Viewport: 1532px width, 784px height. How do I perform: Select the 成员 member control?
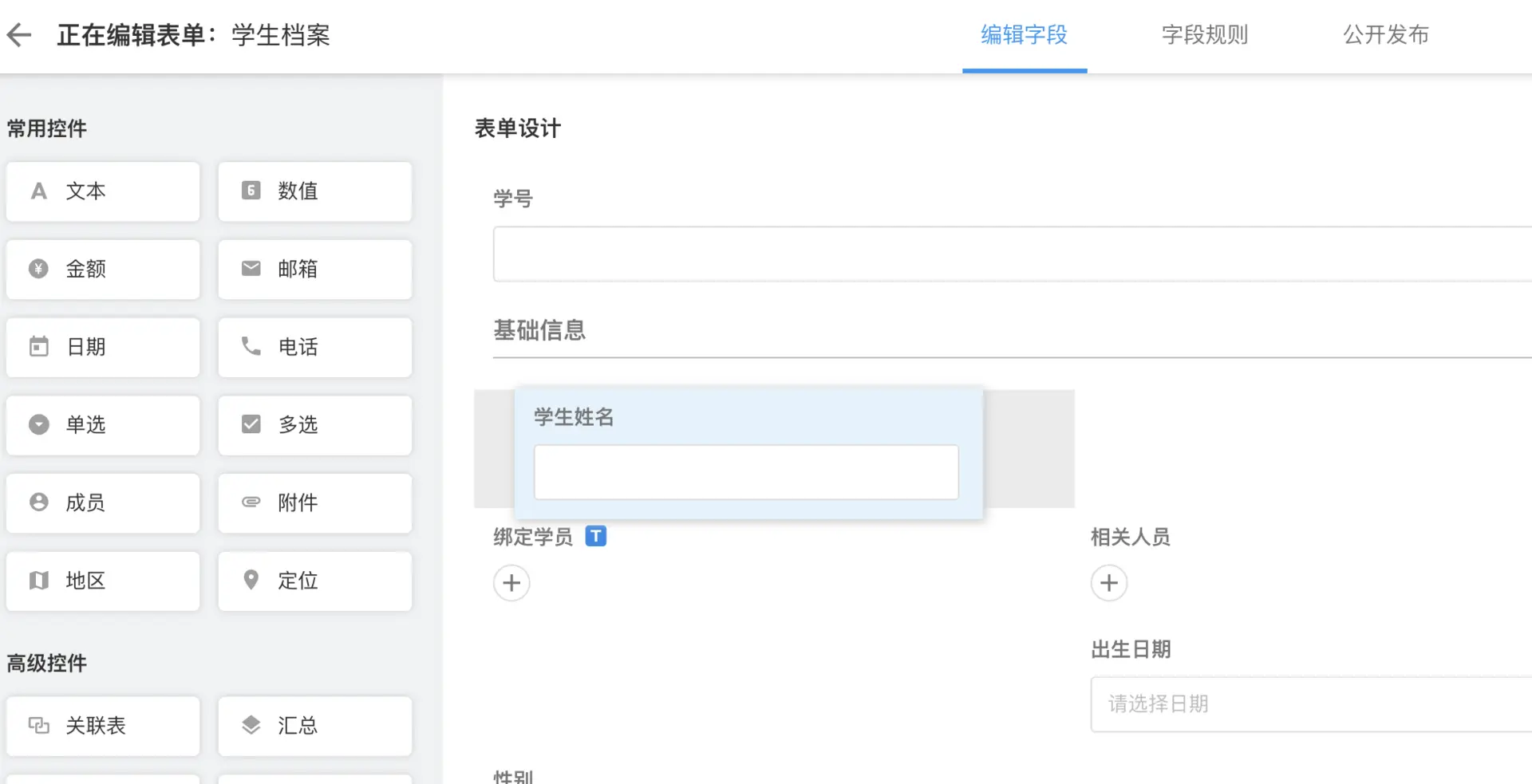[103, 503]
